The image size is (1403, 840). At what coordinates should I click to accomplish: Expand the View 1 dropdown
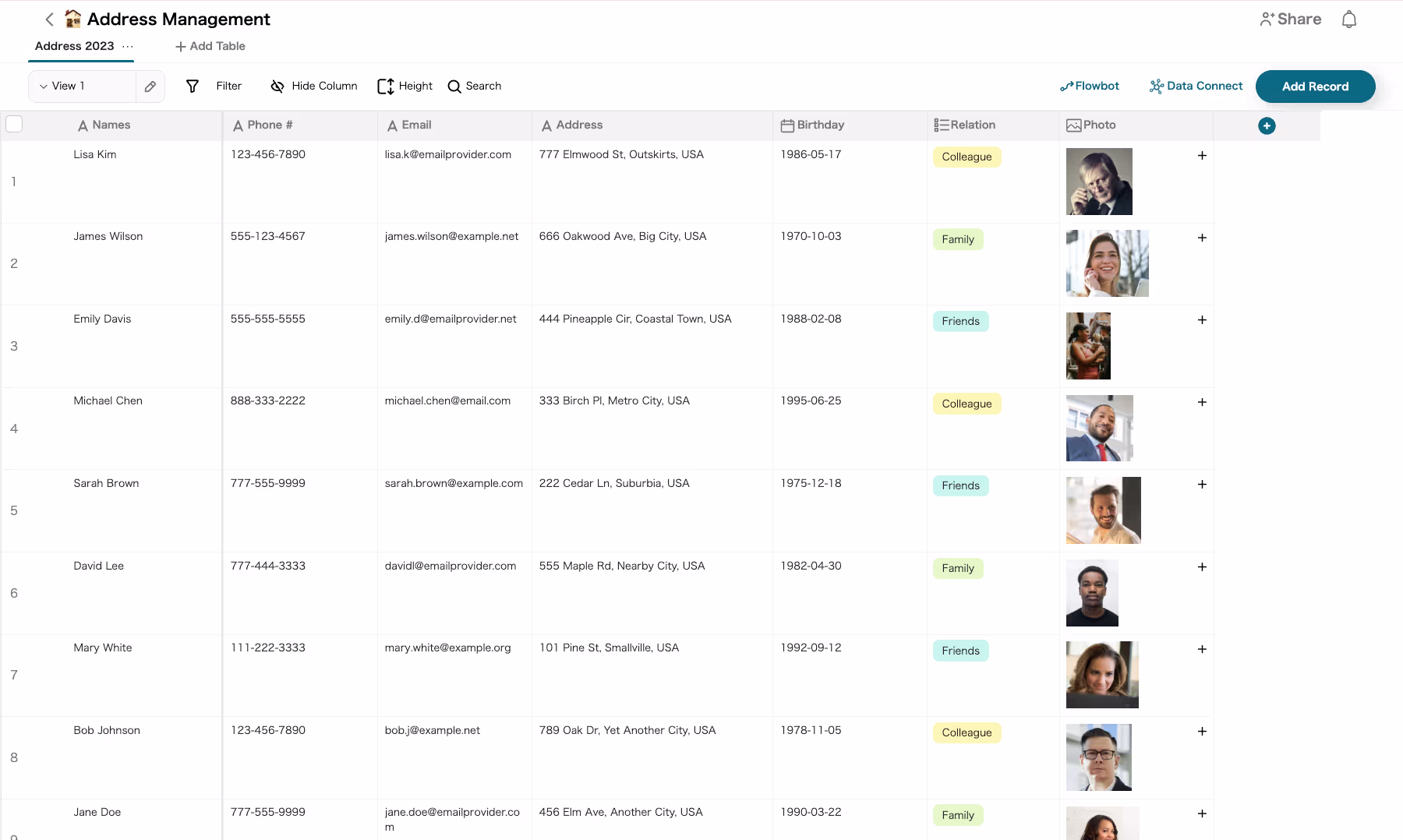click(x=62, y=86)
